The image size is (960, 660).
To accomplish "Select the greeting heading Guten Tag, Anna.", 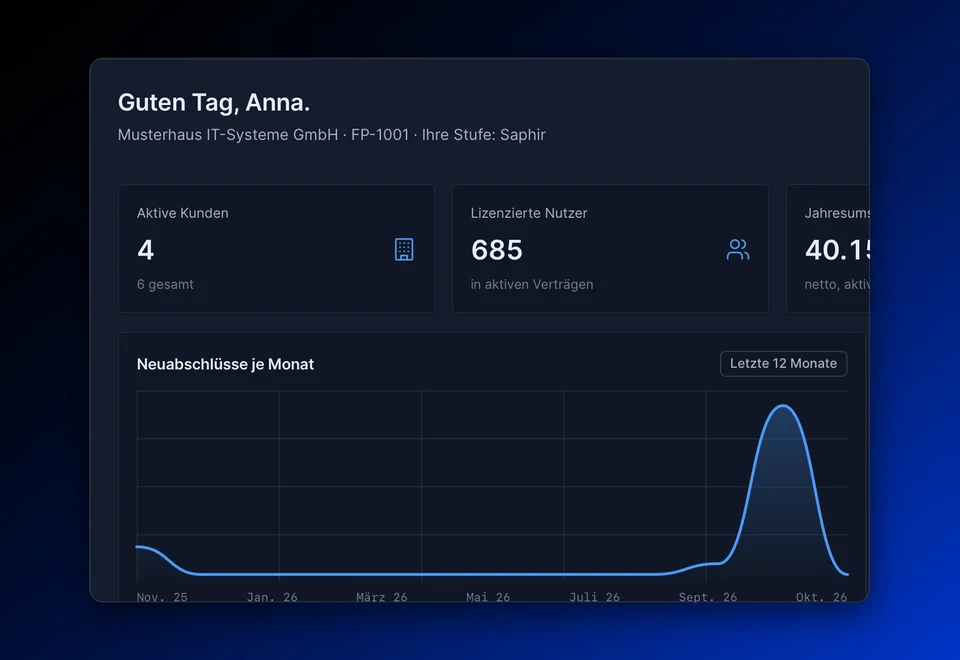I will click(x=214, y=103).
